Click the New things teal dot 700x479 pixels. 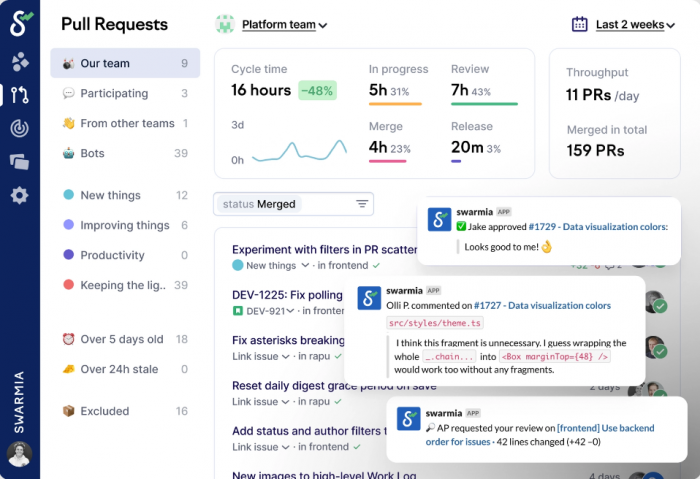point(68,195)
